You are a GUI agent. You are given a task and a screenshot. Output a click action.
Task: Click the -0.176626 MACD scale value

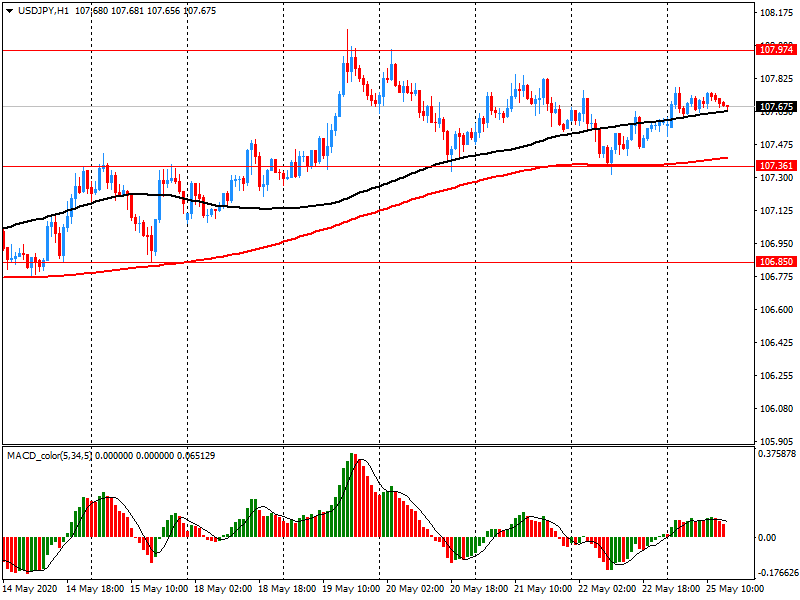pyautogui.click(x=777, y=574)
